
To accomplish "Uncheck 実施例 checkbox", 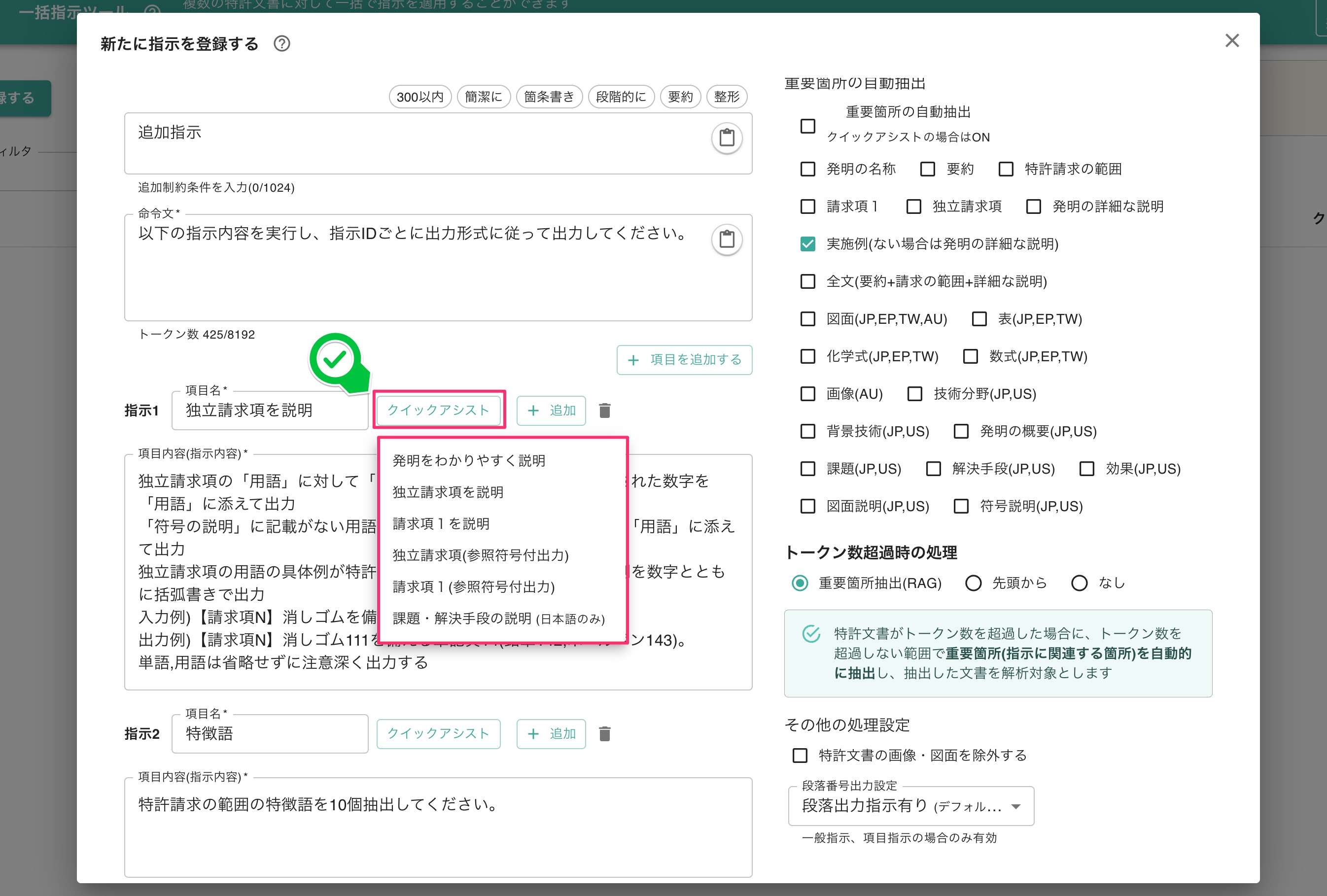I will [x=807, y=244].
